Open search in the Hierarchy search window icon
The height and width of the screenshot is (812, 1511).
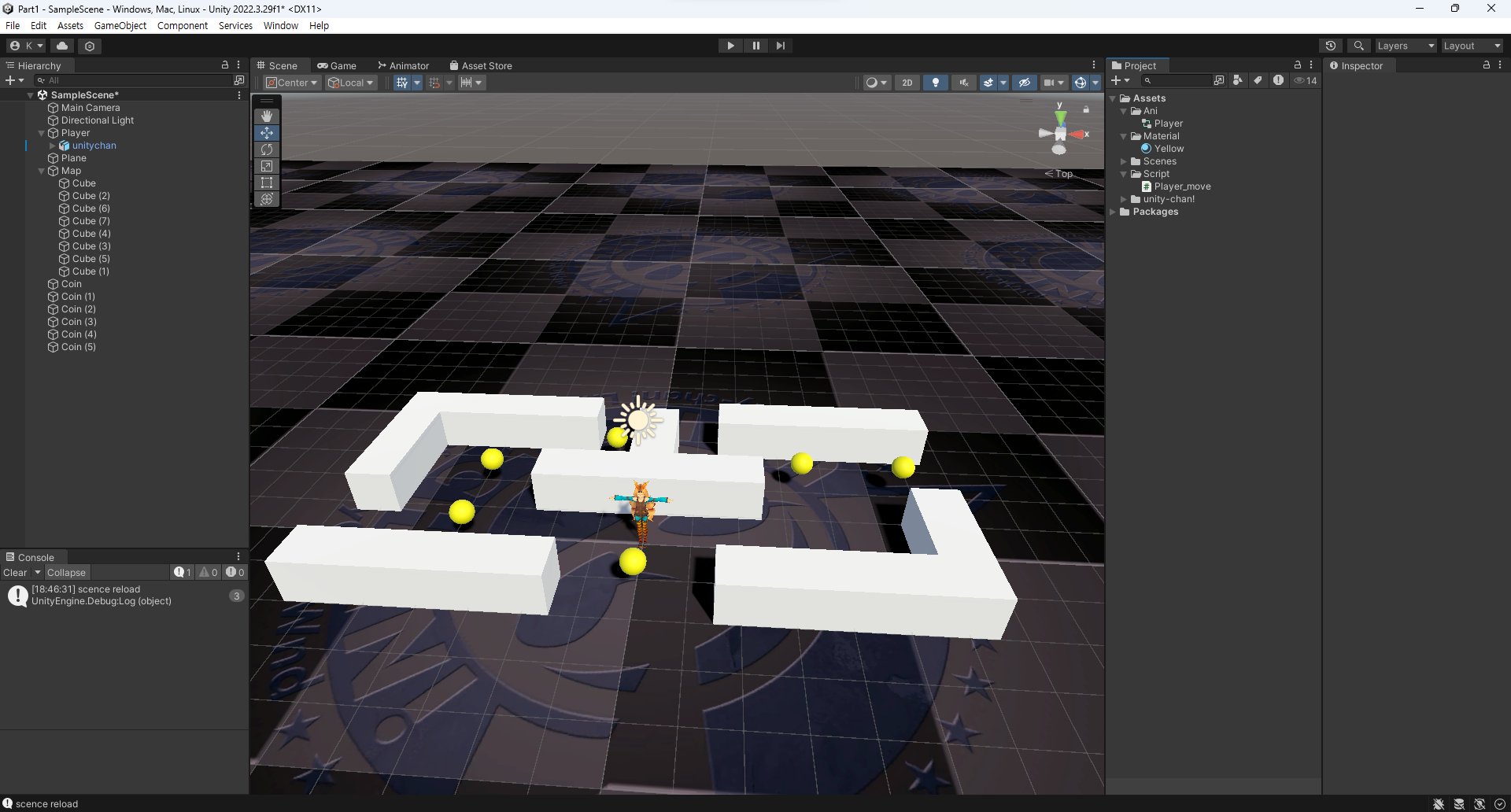point(239,80)
